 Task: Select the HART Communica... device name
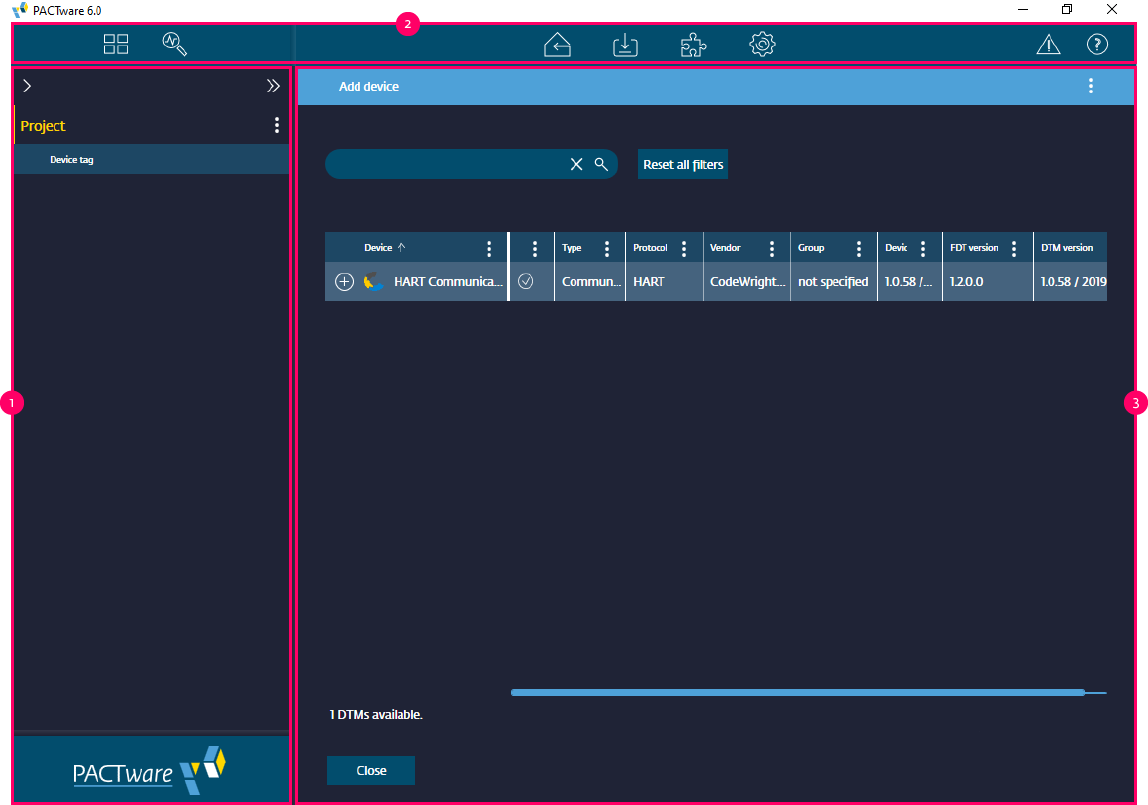coord(448,282)
